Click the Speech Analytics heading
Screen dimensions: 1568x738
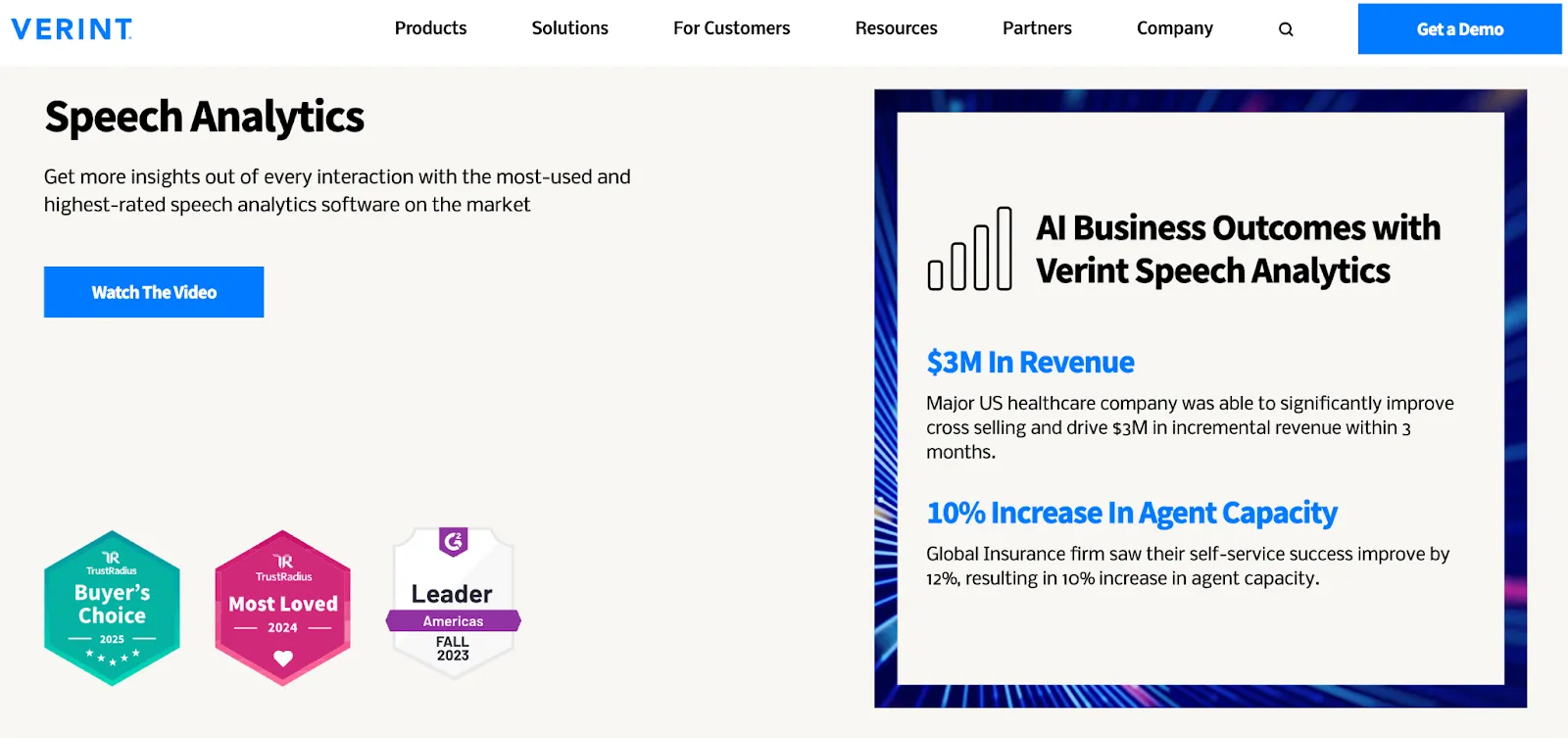[x=205, y=118]
